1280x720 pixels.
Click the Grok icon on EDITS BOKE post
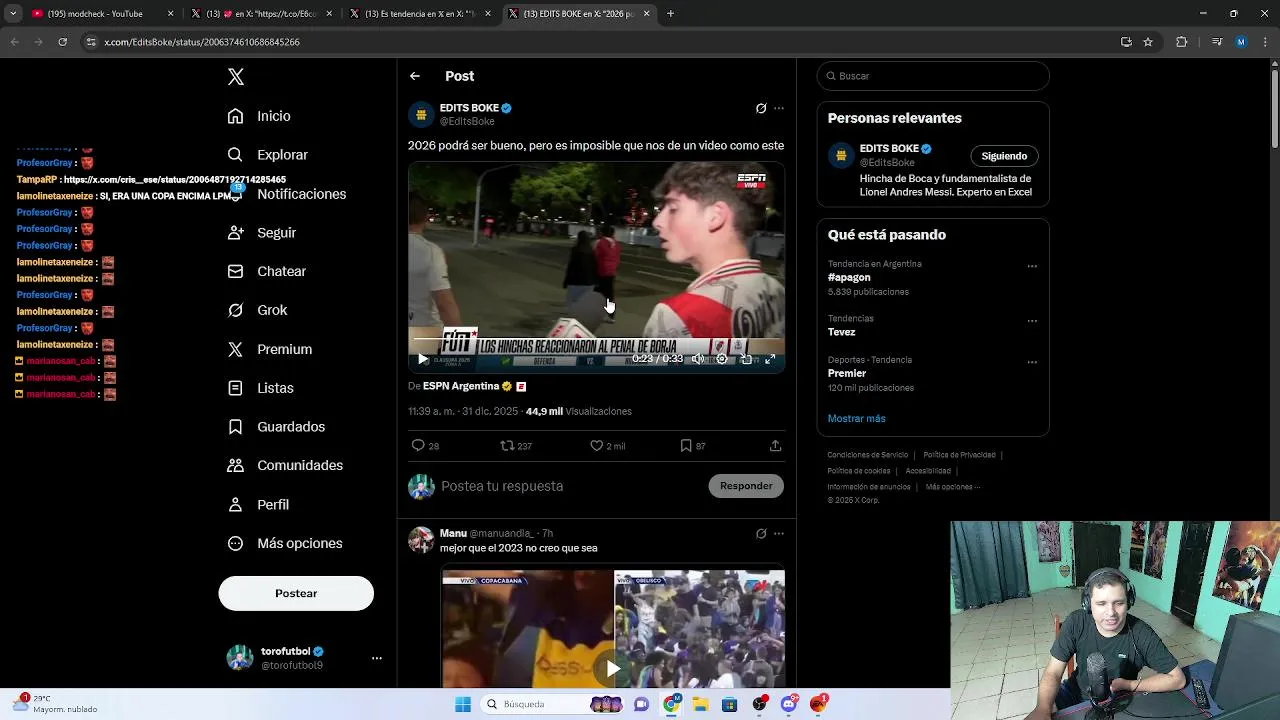[x=761, y=108]
